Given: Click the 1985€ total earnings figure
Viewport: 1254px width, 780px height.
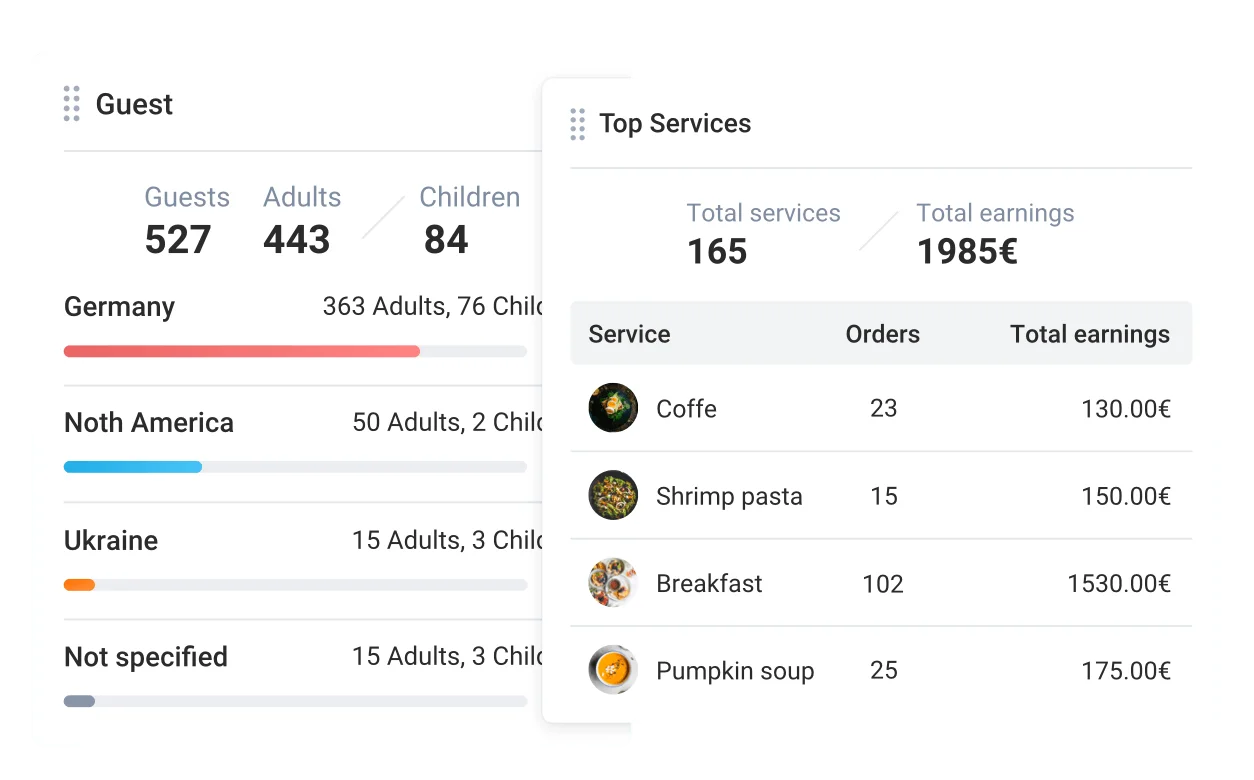Looking at the screenshot, I should tap(967, 252).
